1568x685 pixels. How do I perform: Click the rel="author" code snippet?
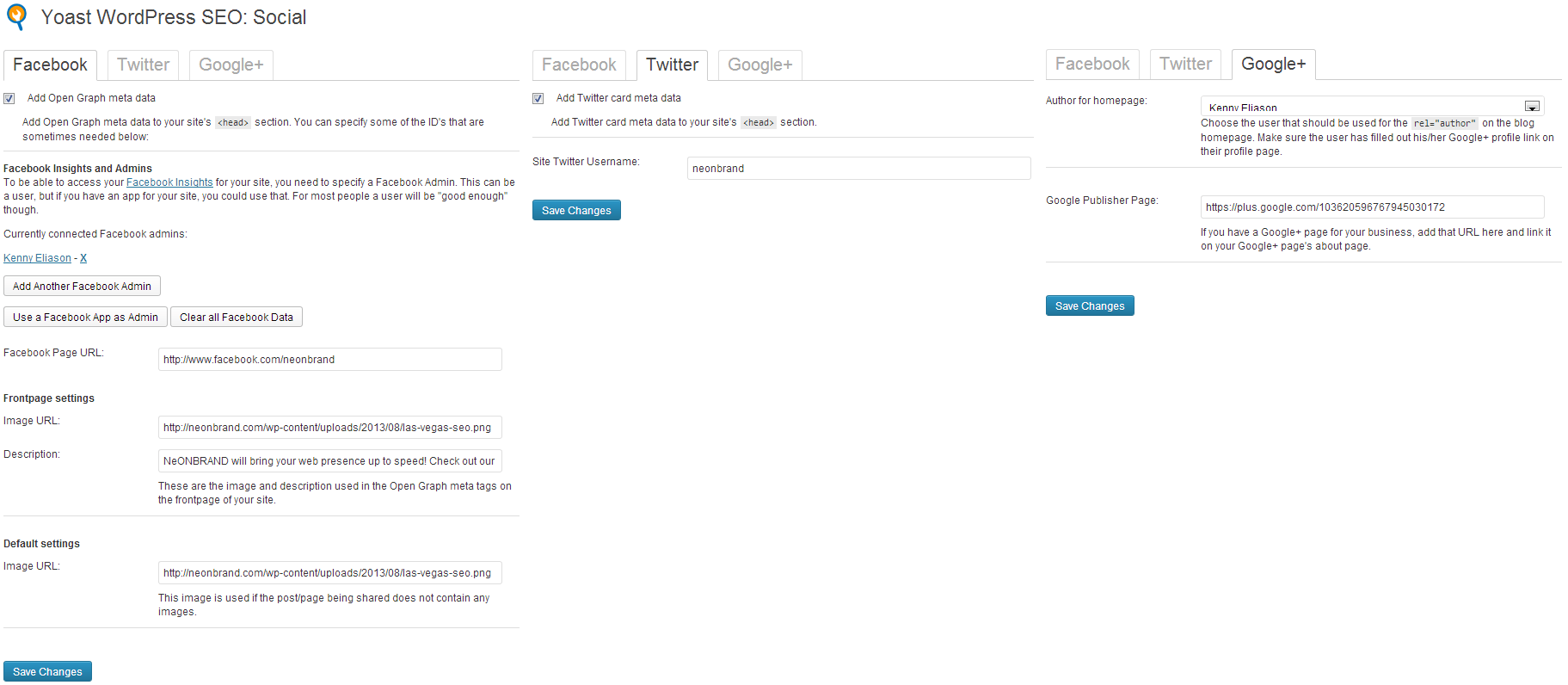point(1445,123)
